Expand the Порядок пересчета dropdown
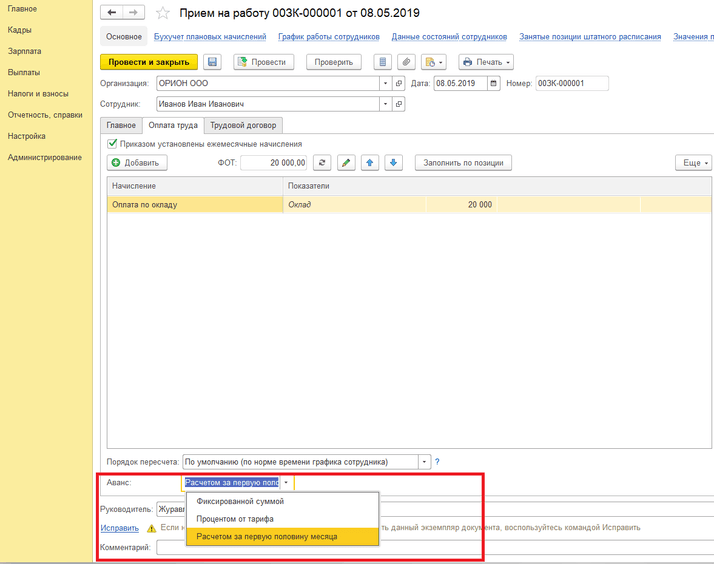The width and height of the screenshot is (714, 564). pyautogui.click(x=424, y=462)
